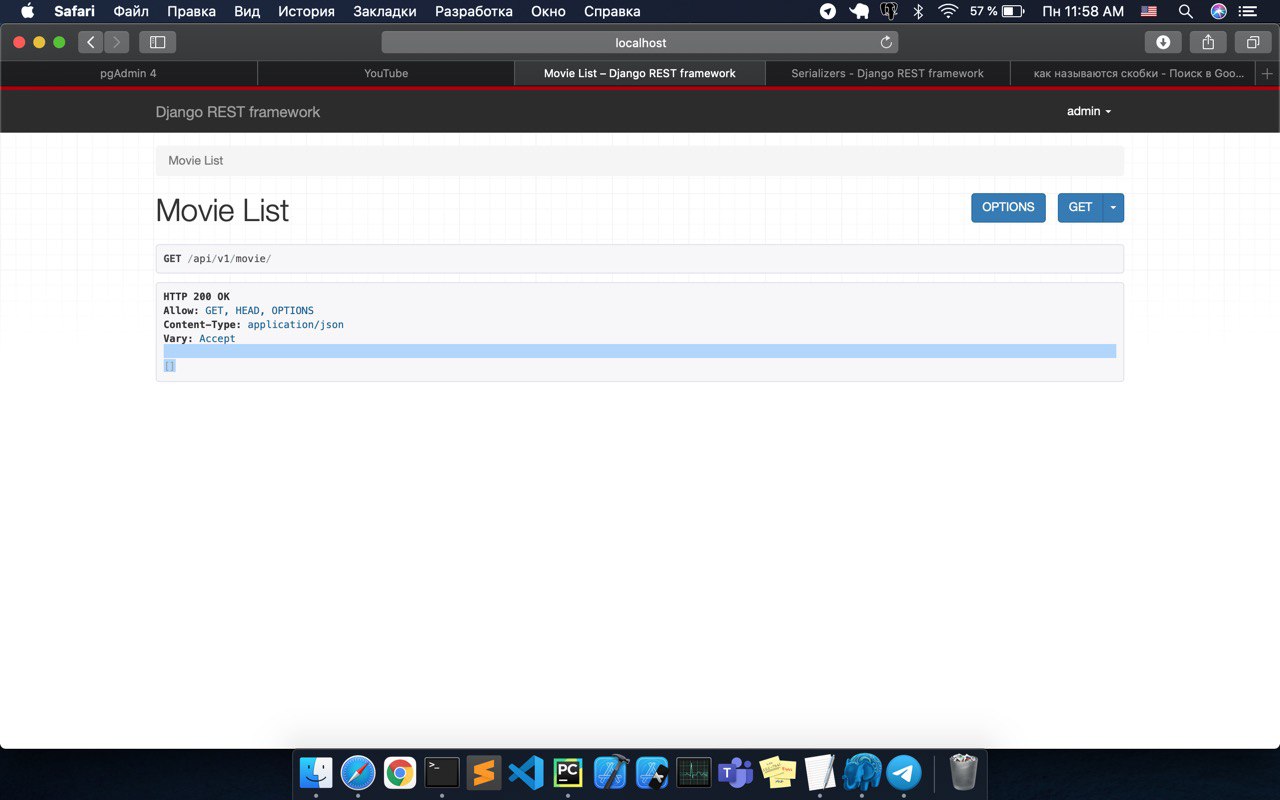
Task: Click the battery 57 % indicator
Action: 997,12
